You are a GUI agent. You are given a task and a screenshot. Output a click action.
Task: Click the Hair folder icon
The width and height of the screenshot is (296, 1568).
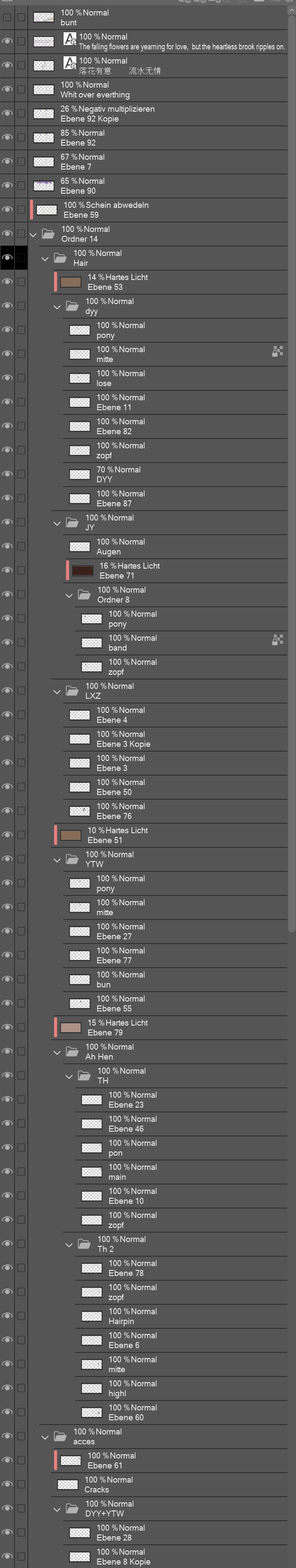(x=60, y=258)
